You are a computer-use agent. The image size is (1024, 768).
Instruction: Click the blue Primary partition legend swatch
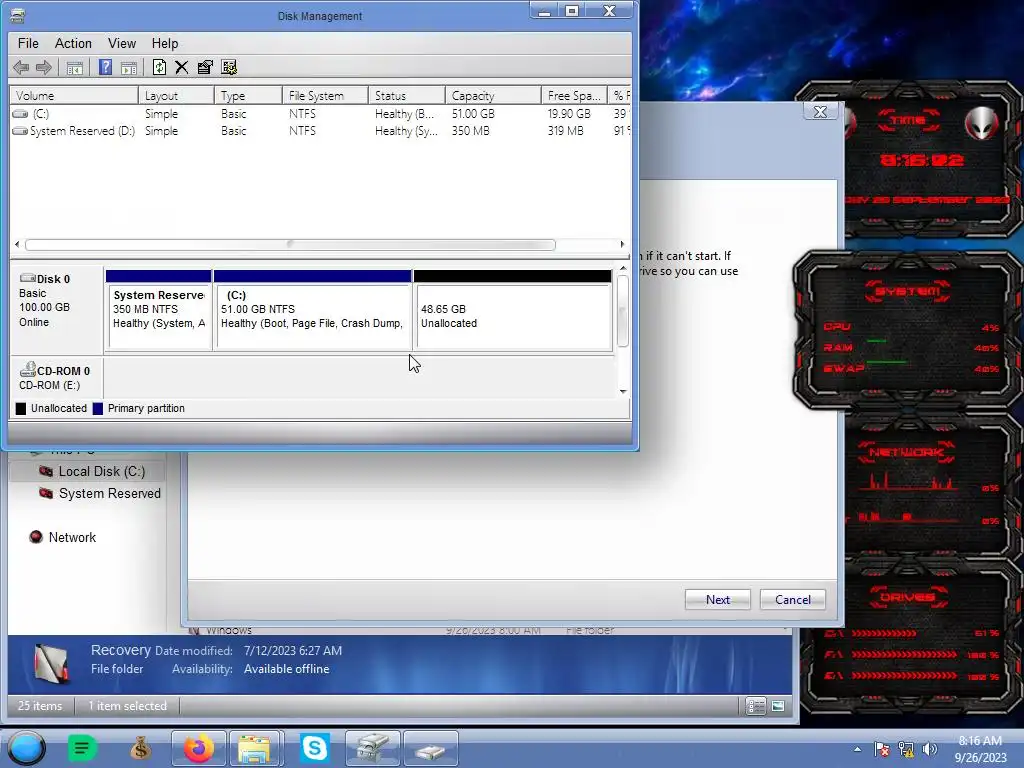pos(98,409)
